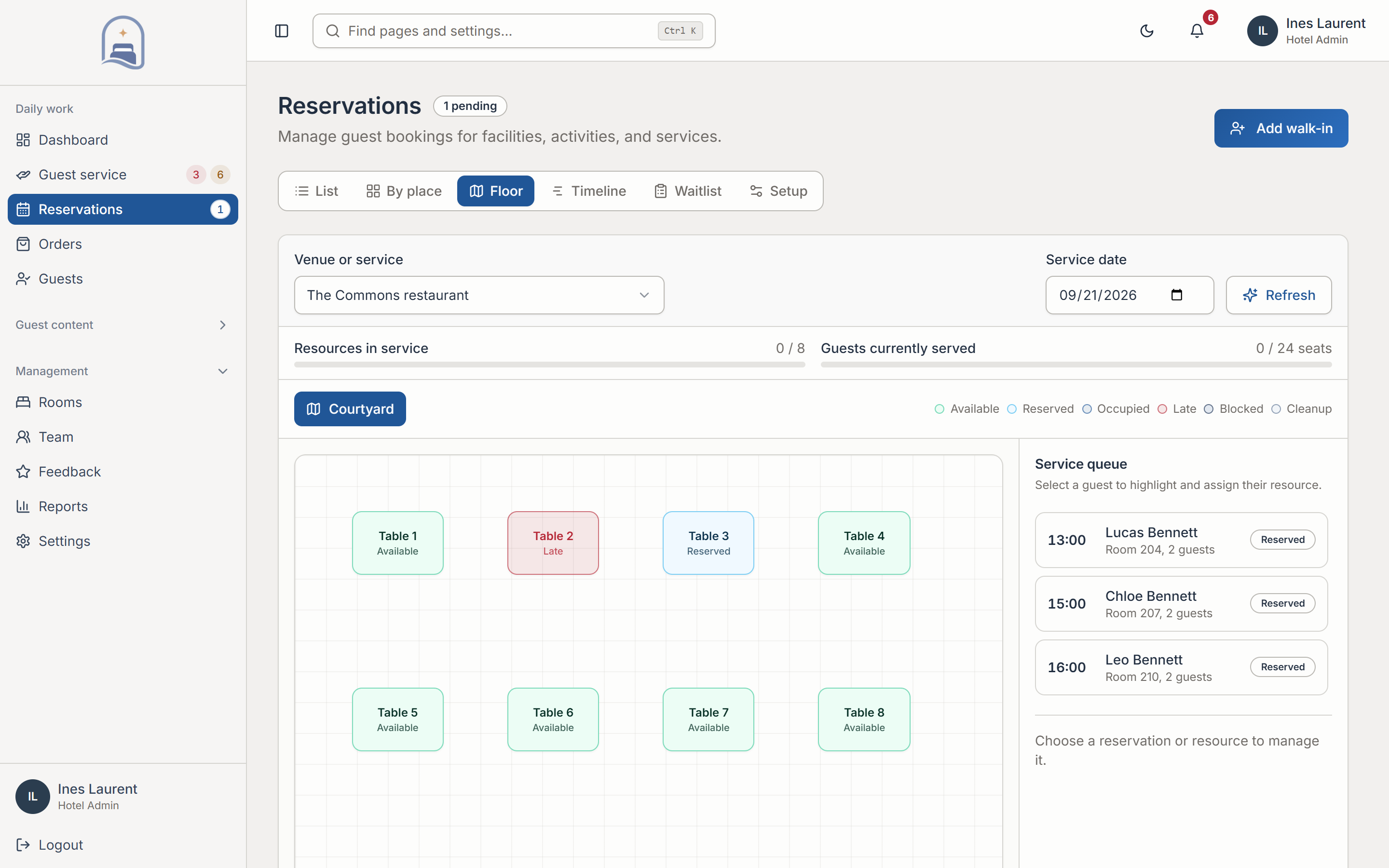Viewport: 1389px width, 868px height.
Task: Go to Orders in sidebar
Action: [x=123, y=244]
